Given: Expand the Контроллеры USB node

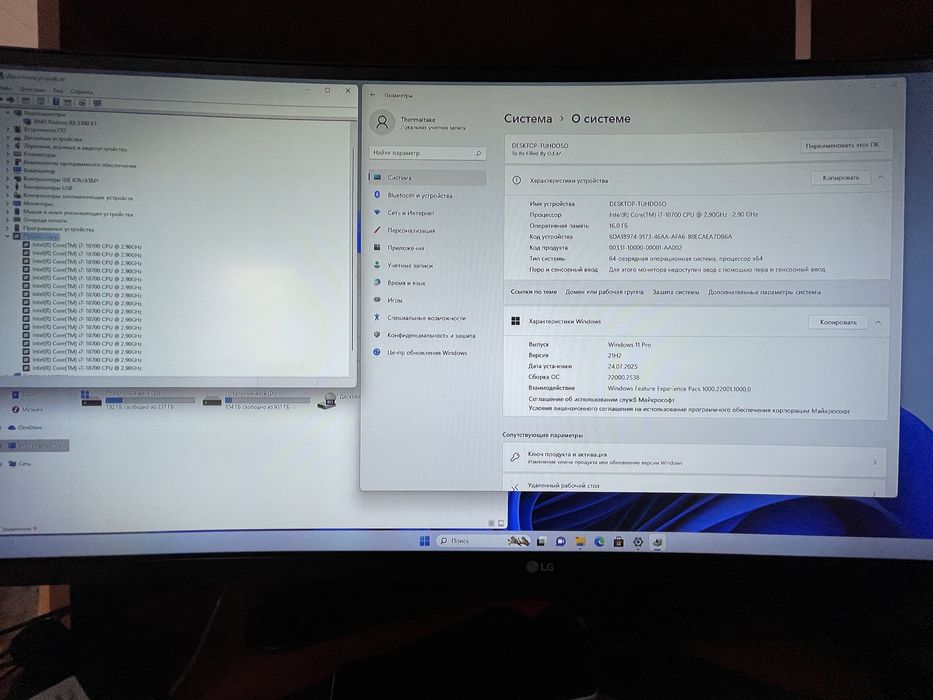Looking at the screenshot, I should point(8,187).
